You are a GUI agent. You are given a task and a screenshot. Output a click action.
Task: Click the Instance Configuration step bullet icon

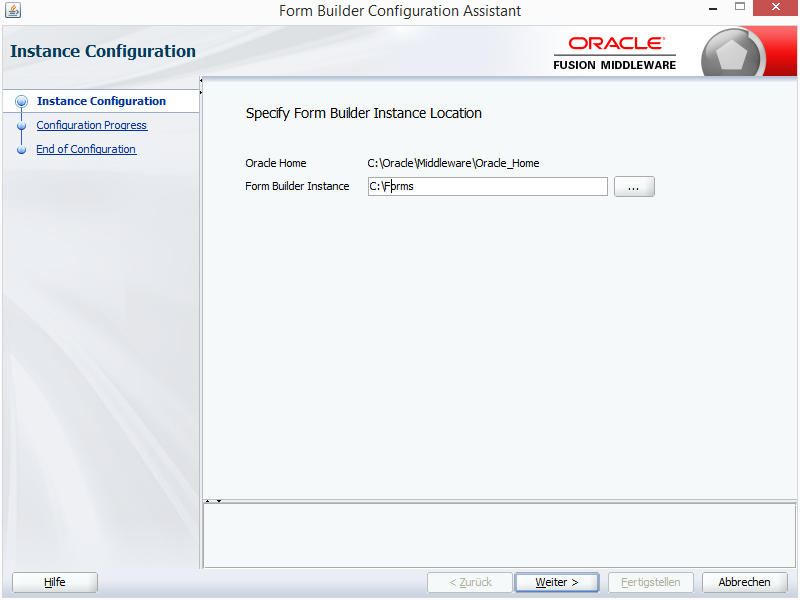[x=21, y=102]
